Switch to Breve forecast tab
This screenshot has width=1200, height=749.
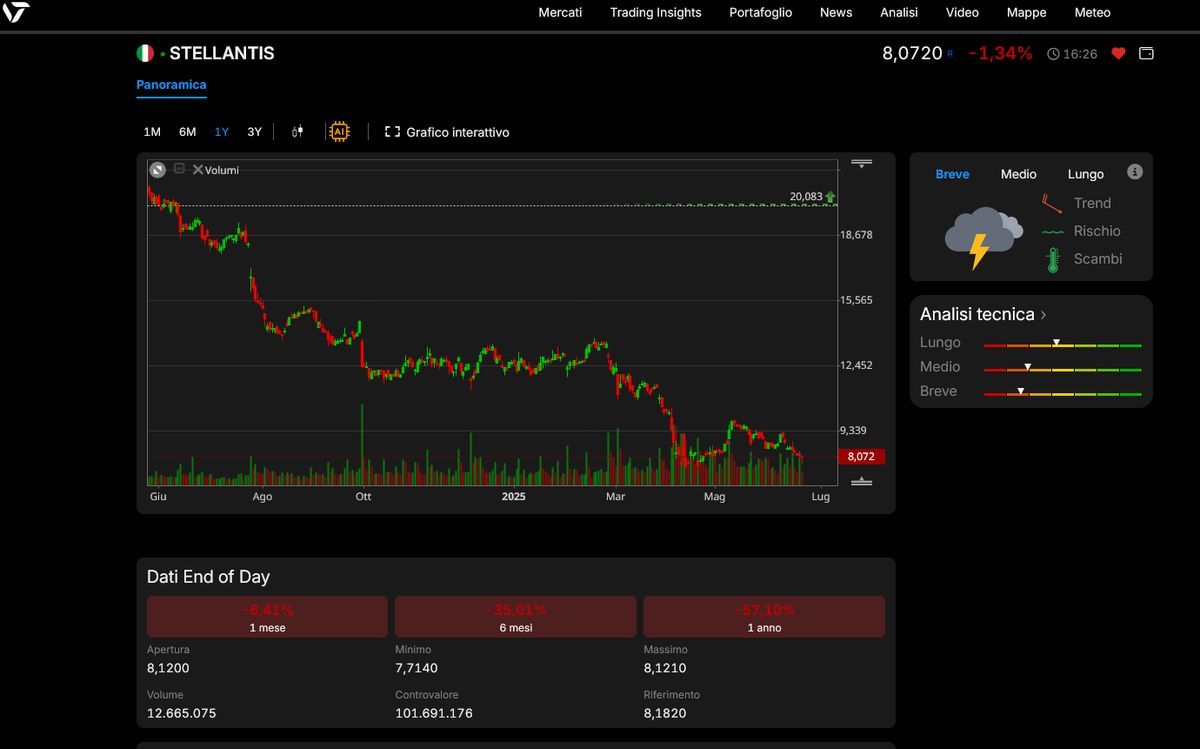pyautogui.click(x=952, y=174)
